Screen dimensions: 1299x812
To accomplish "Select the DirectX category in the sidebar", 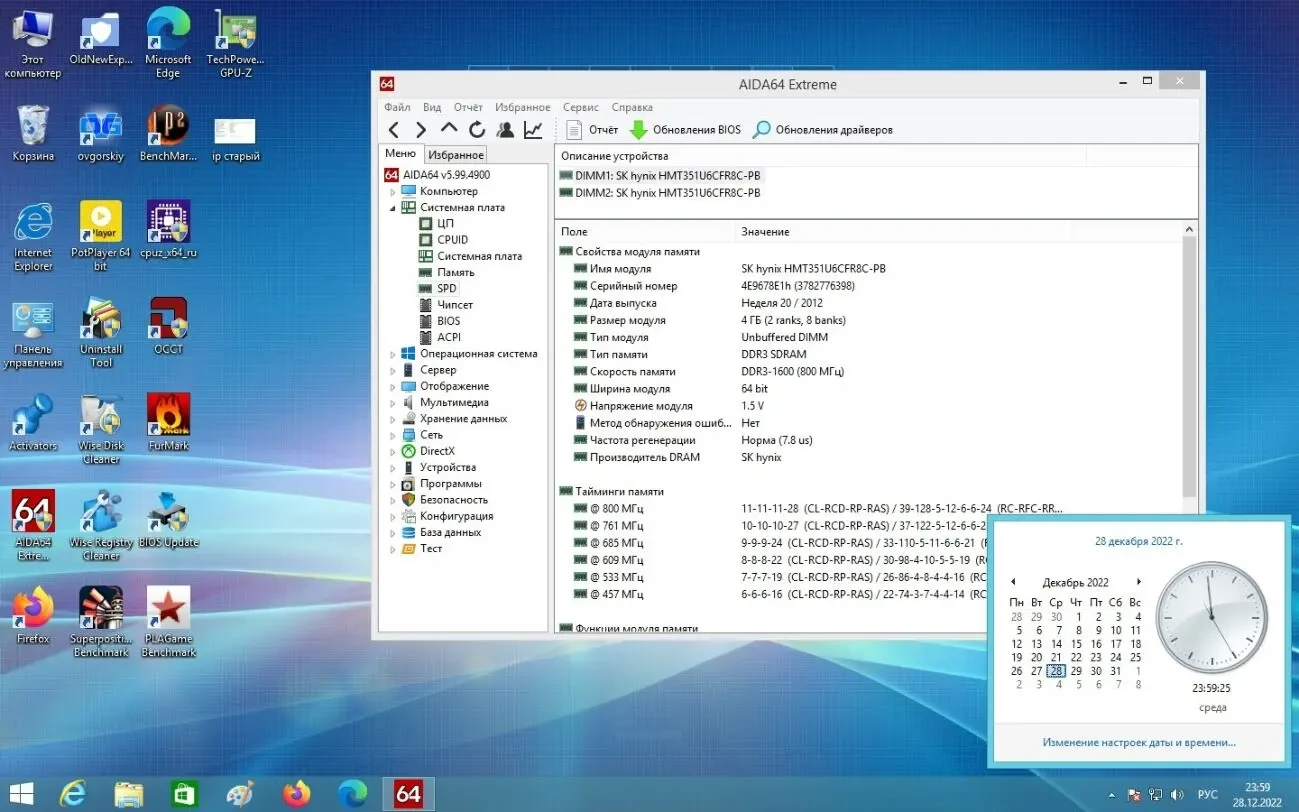I will point(438,450).
